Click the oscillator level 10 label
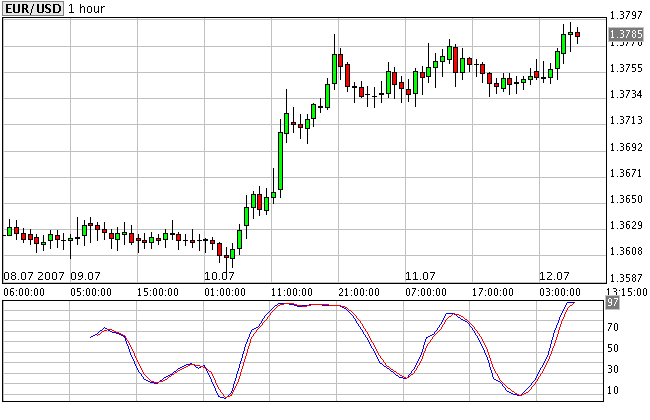 point(613,390)
